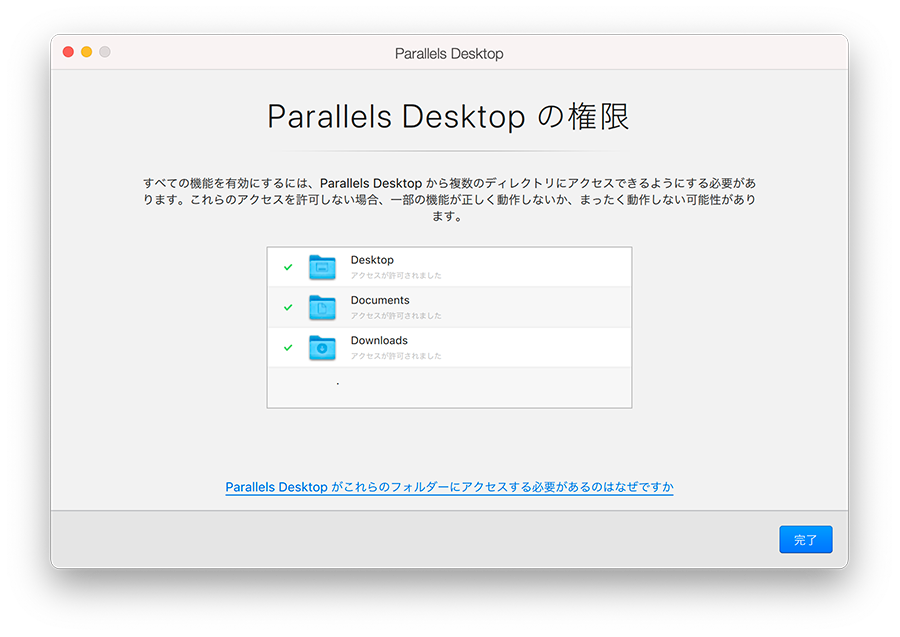The image size is (900, 637).
Task: Minimize the window with the yellow button
Action: point(87,52)
